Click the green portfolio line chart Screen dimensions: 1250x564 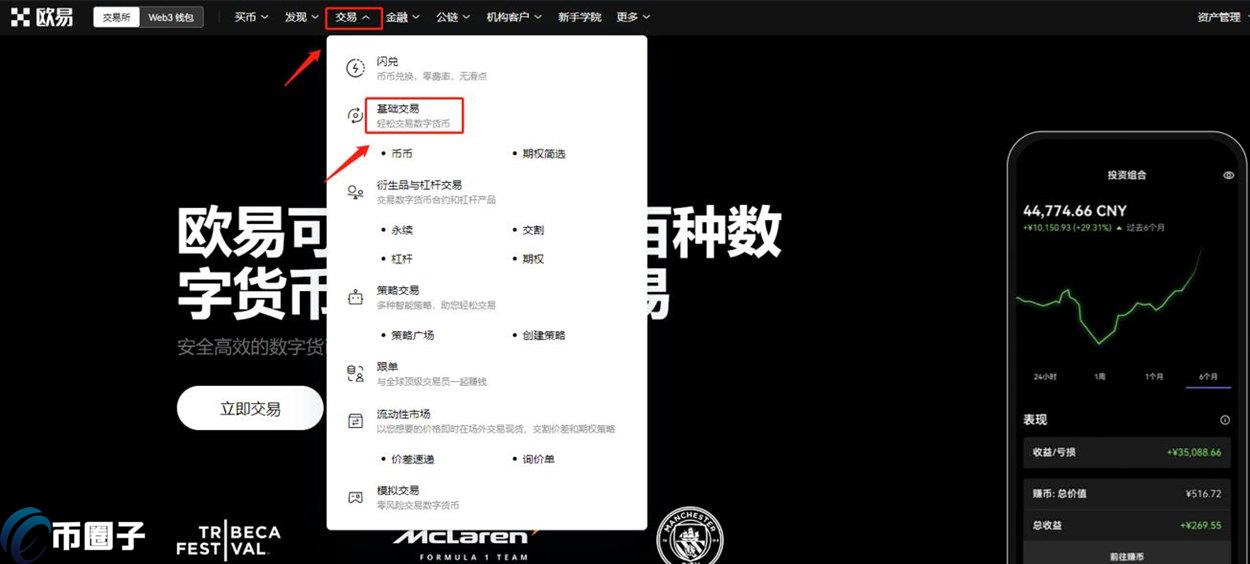click(x=1110, y=297)
